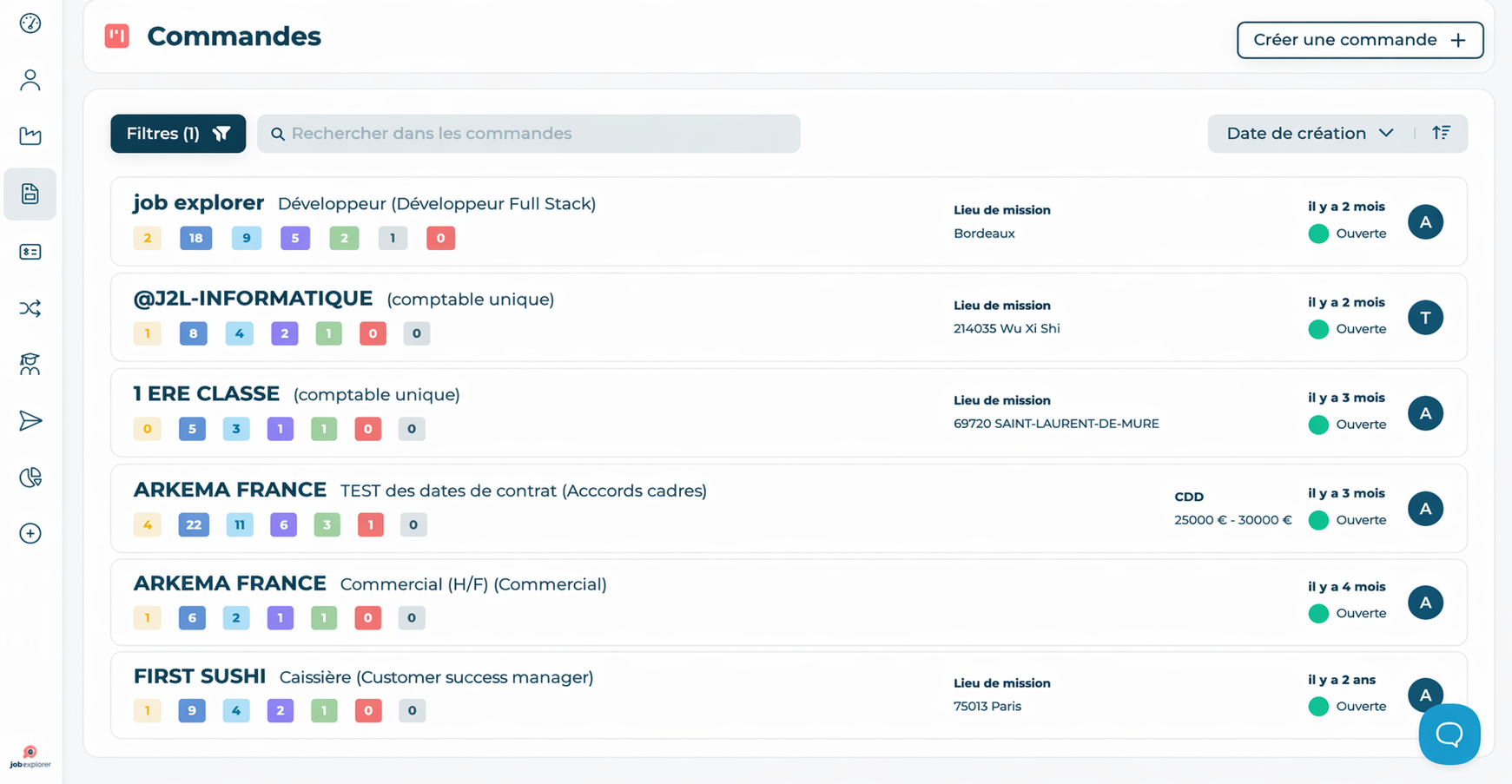Click "il y a 2 ans" on FIRST SUSHI

(1342, 680)
